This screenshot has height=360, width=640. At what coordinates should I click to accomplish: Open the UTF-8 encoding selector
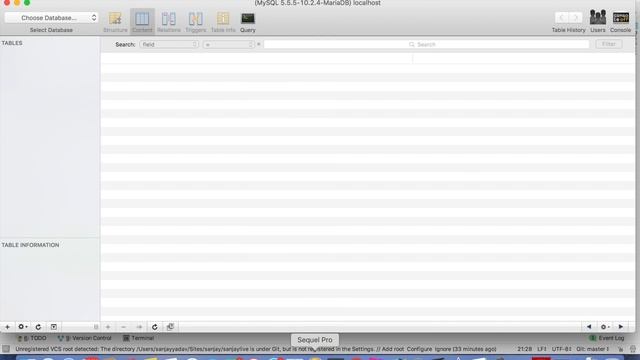562,349
